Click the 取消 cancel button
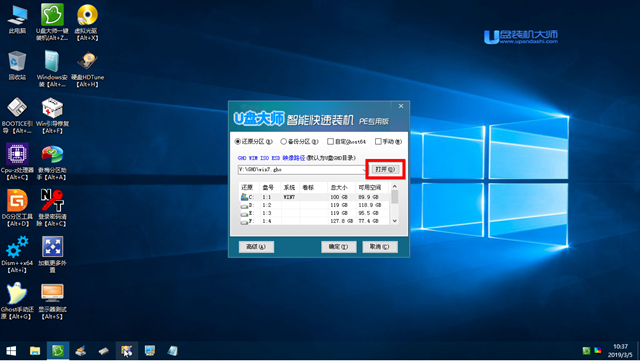 coord(380,247)
